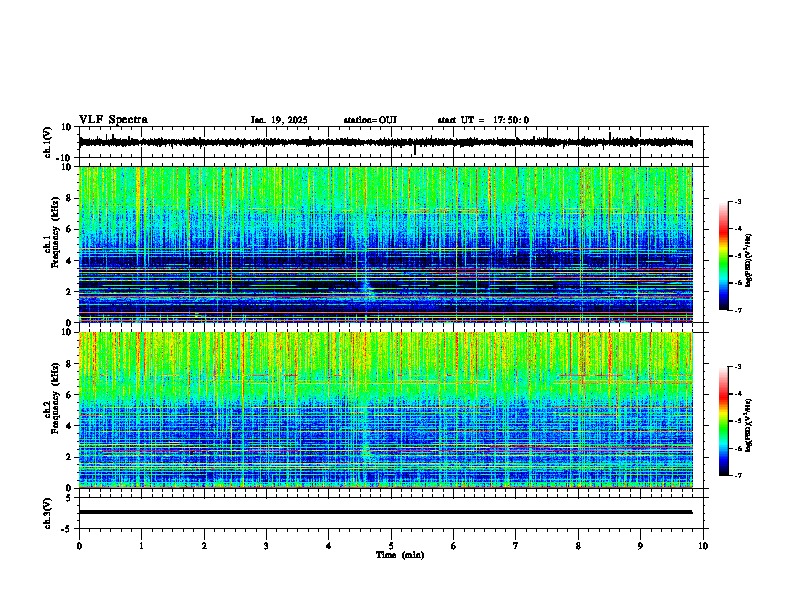Click the "Time (min)" x-axis label

click(x=400, y=555)
